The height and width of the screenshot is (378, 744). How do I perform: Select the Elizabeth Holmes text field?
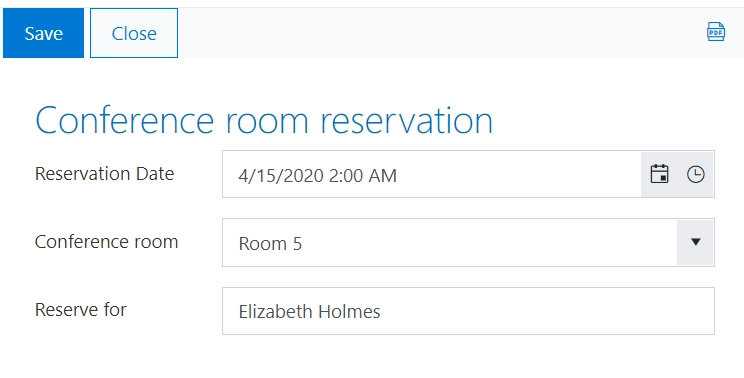468,311
